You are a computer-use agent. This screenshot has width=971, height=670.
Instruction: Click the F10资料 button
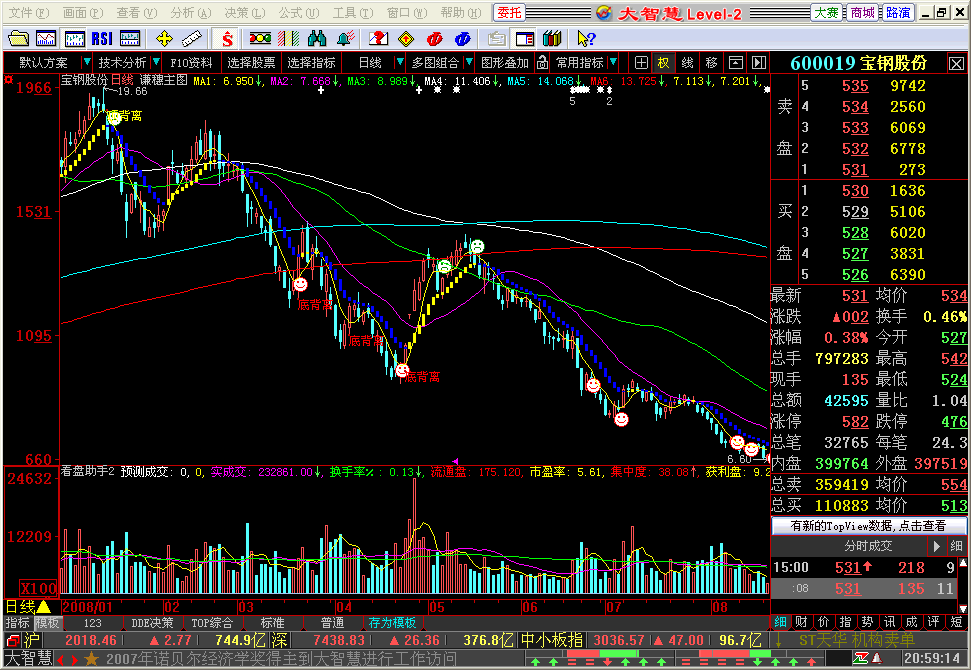tap(191, 63)
